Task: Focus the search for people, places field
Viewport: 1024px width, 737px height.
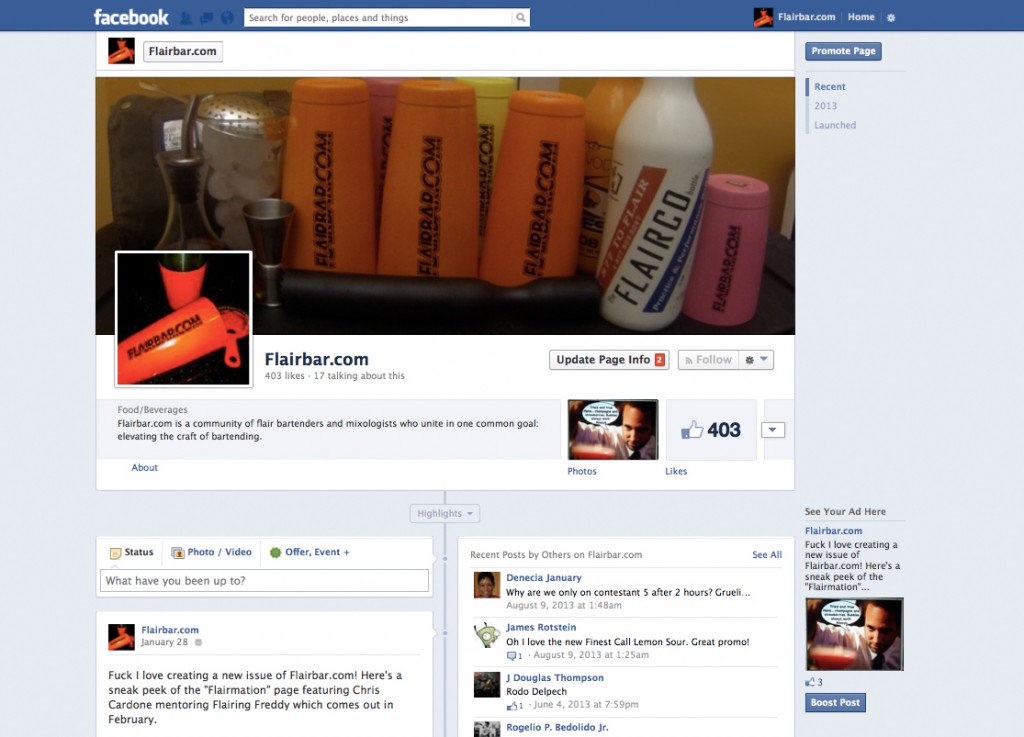Action: tap(379, 18)
